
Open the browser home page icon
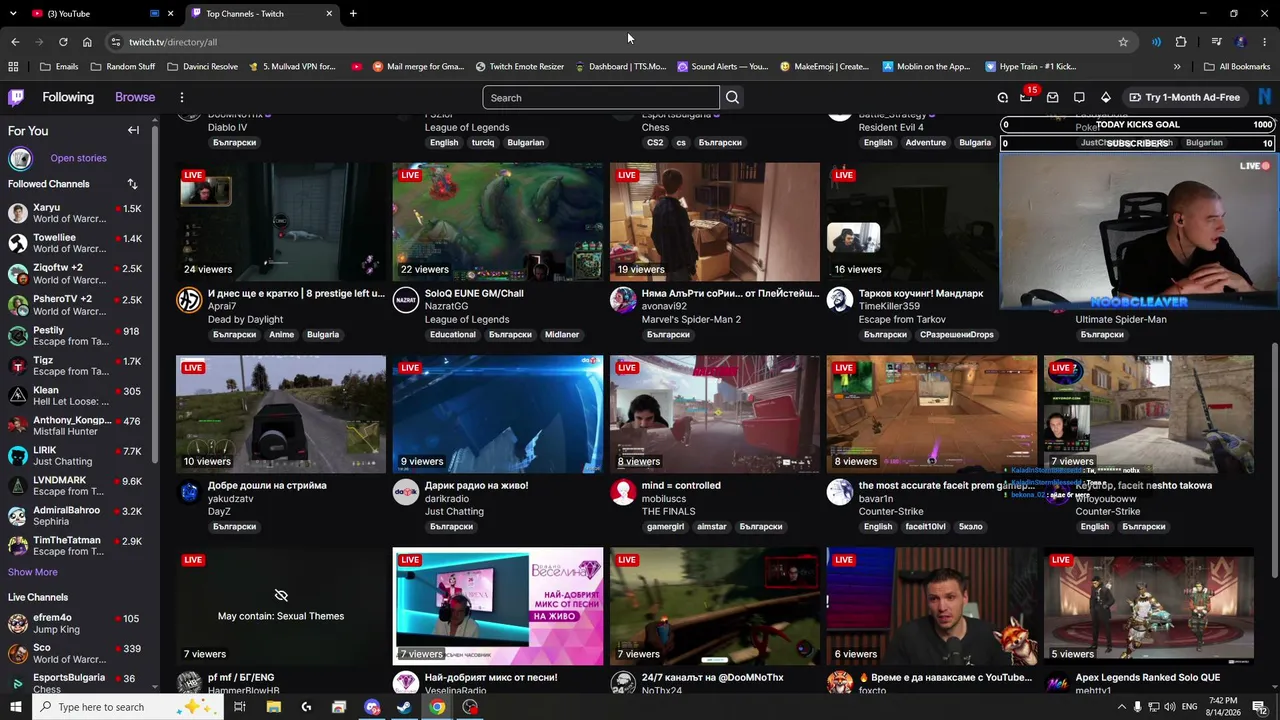point(87,42)
